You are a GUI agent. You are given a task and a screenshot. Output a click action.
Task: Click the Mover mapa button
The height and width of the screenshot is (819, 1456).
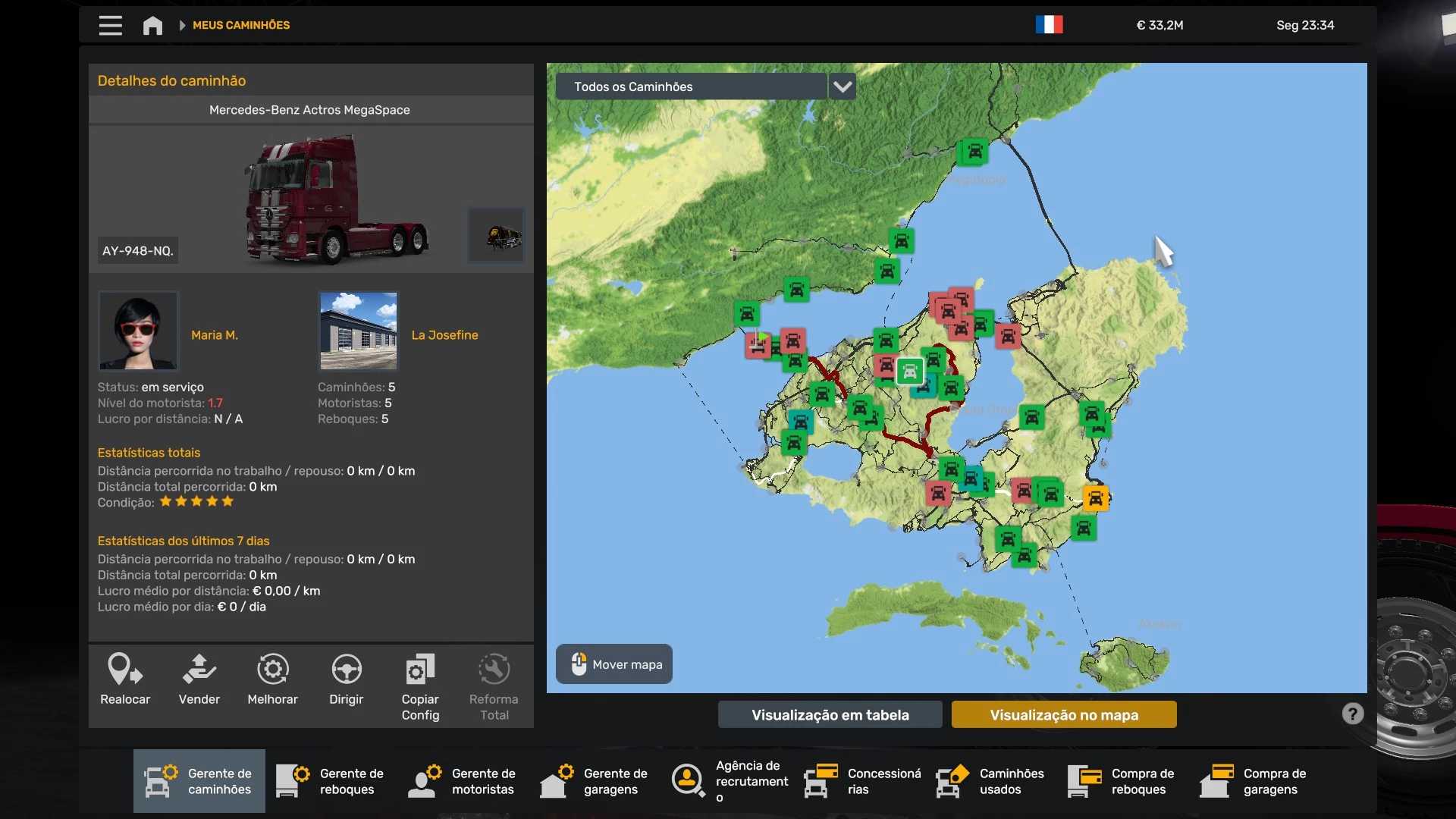point(613,664)
